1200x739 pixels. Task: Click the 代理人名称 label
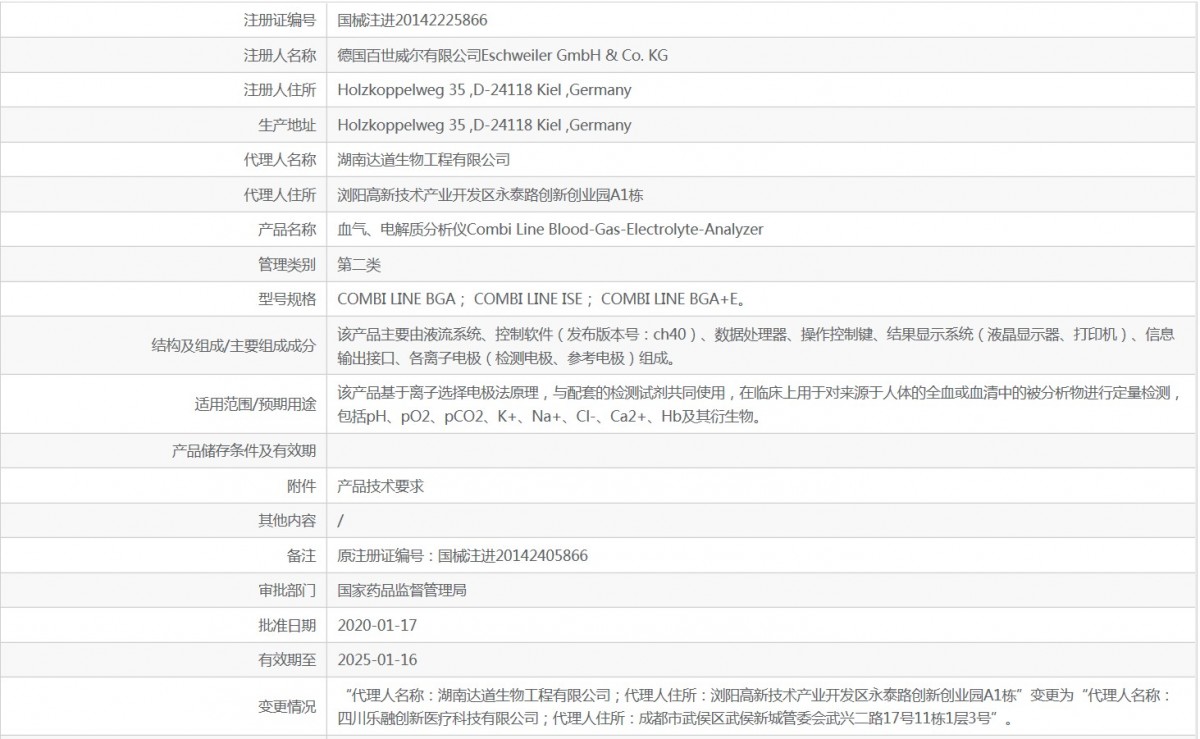click(280, 160)
